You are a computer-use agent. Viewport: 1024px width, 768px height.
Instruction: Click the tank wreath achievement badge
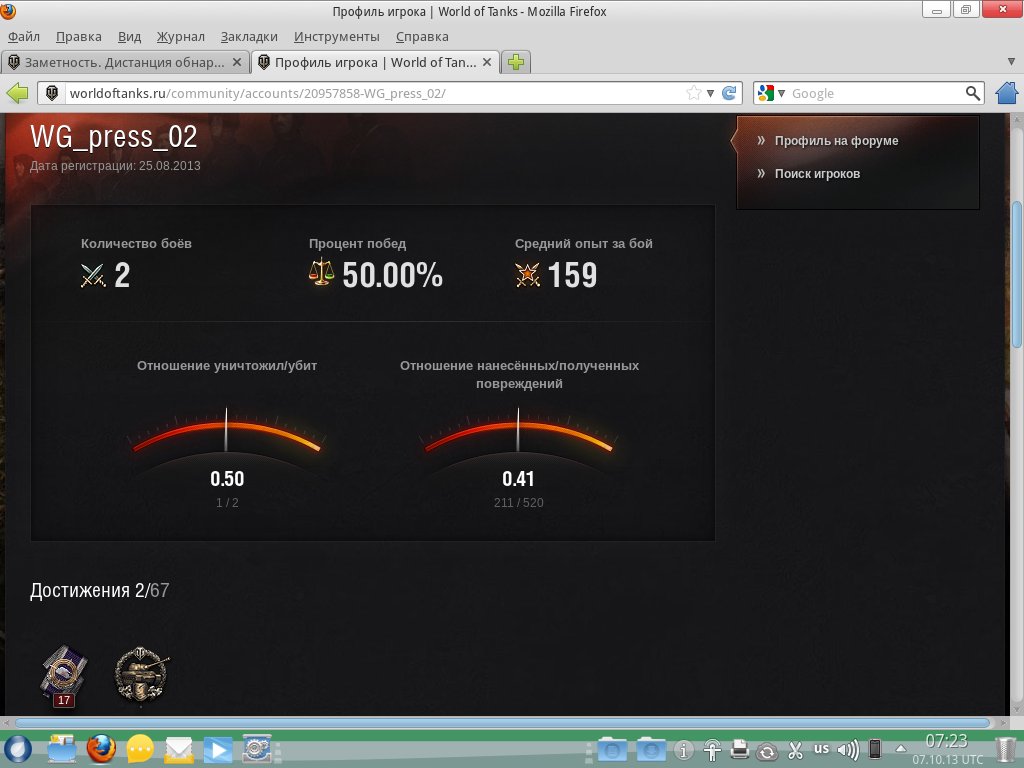[141, 674]
